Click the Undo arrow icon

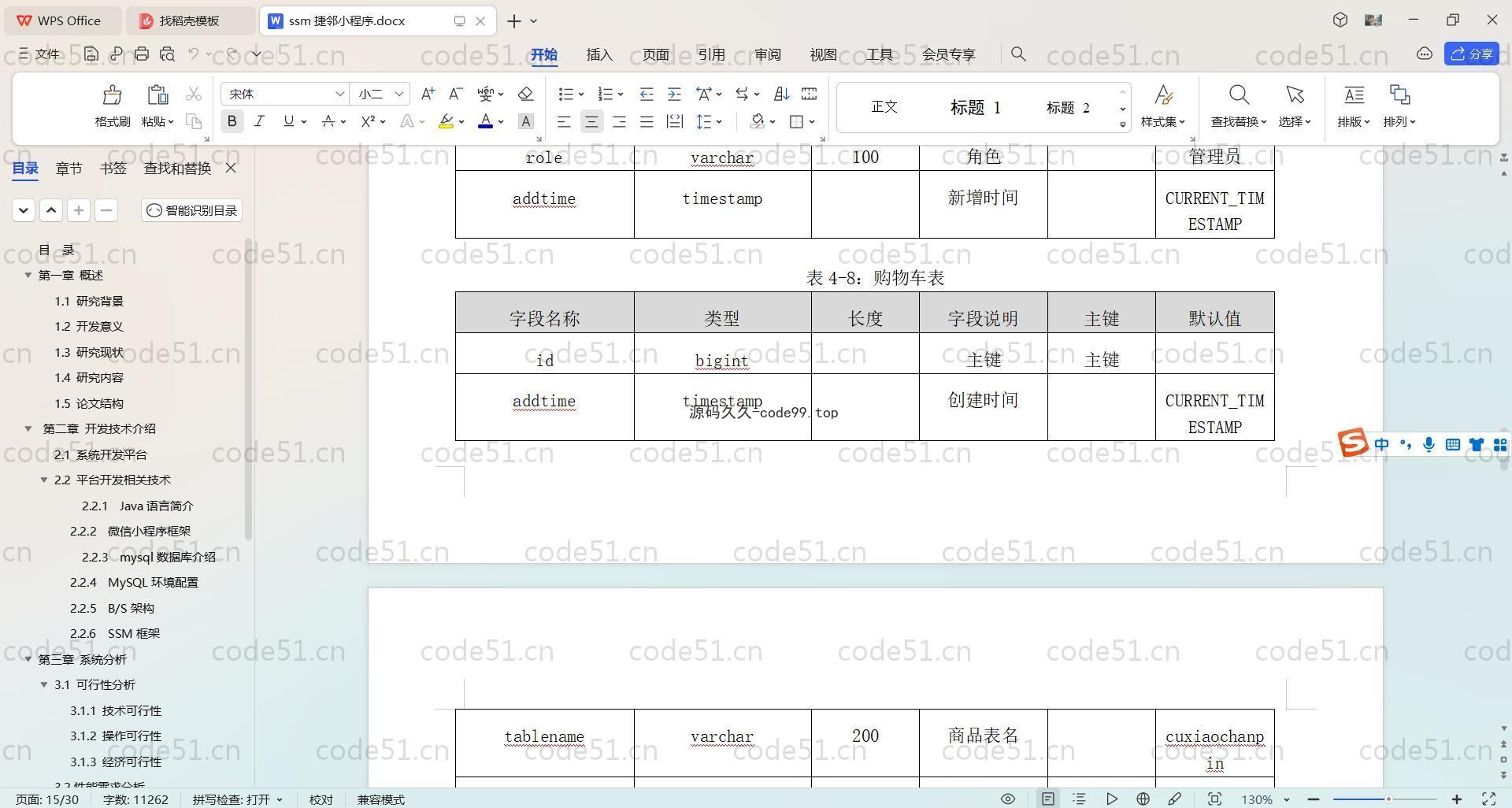[194, 54]
